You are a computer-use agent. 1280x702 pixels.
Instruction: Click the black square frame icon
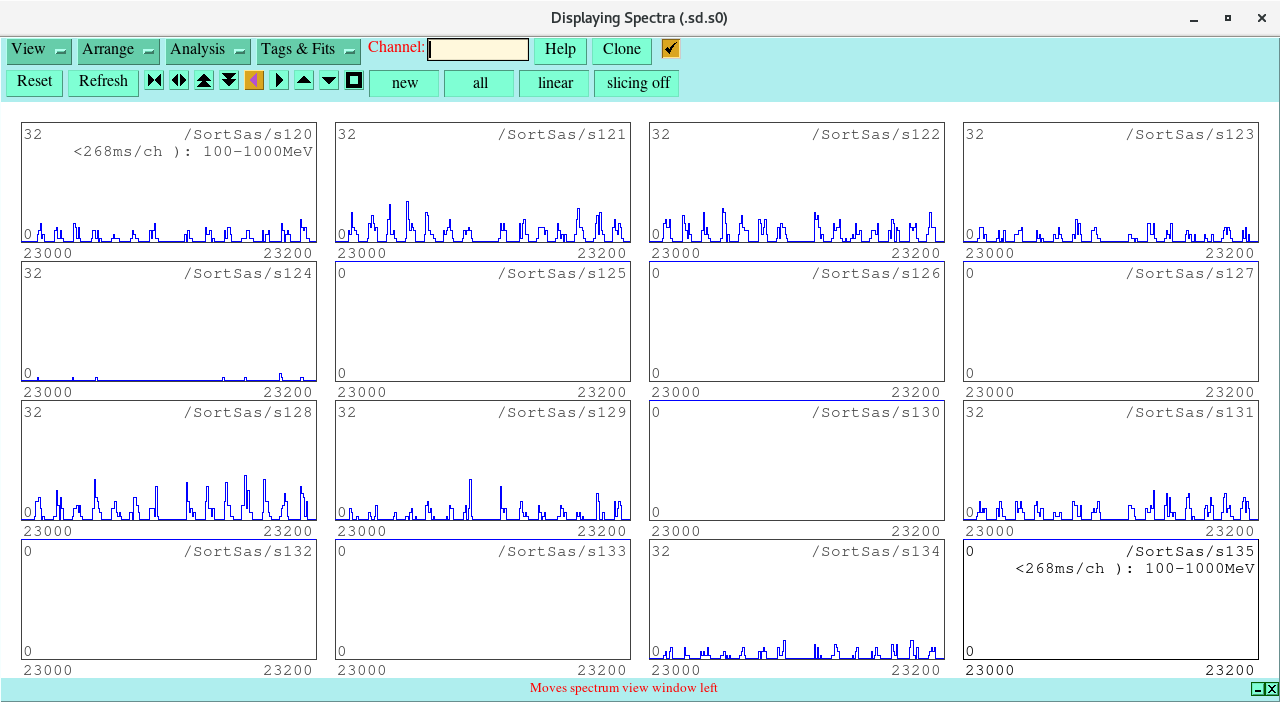pyautogui.click(x=354, y=81)
